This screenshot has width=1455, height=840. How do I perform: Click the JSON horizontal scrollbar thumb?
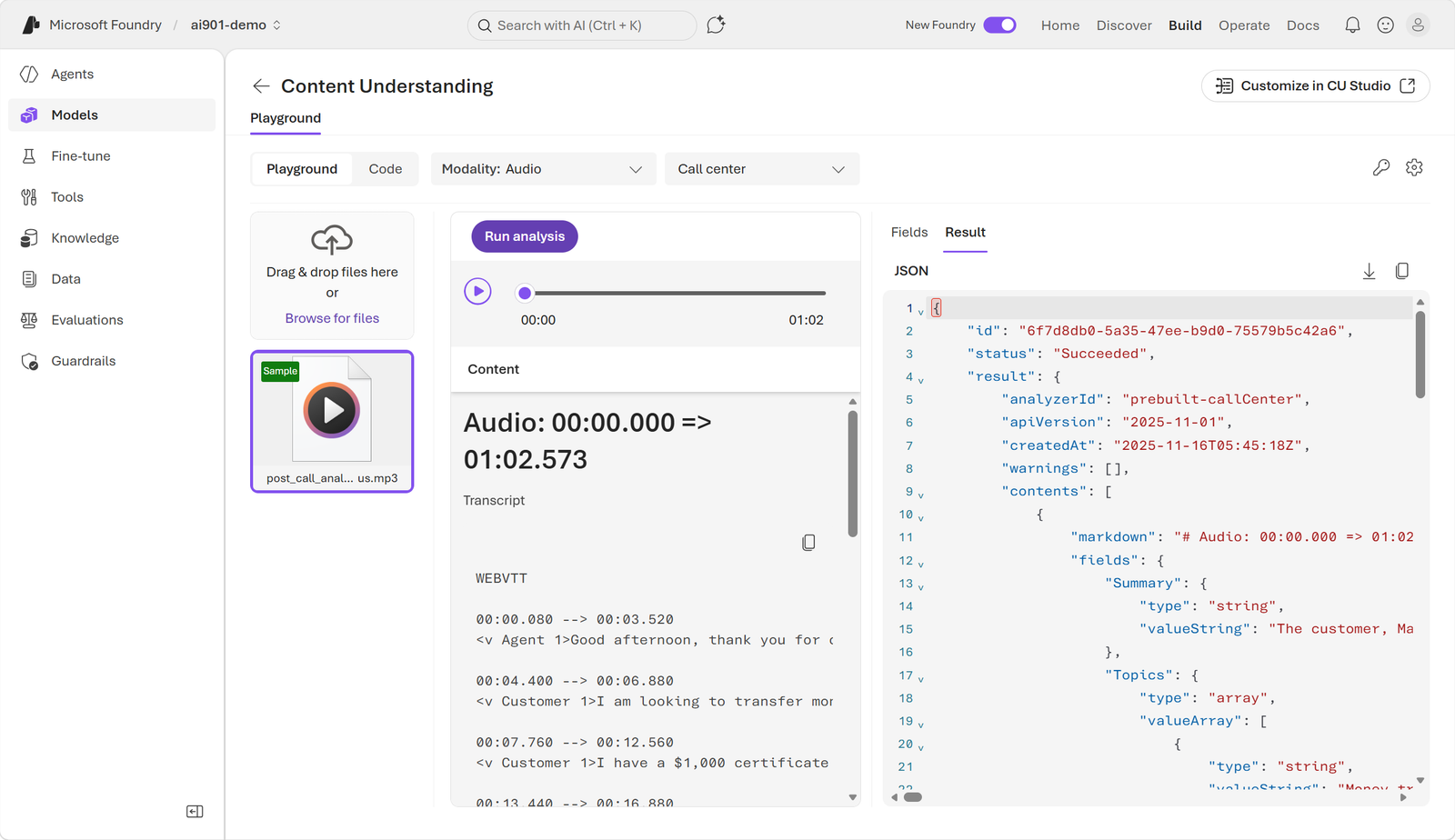point(913,797)
